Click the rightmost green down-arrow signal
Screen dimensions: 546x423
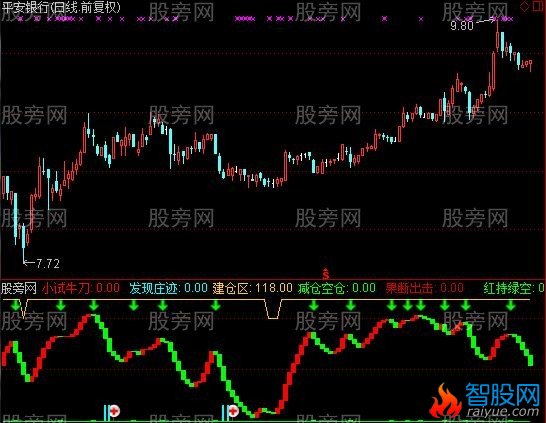[x=511, y=306]
